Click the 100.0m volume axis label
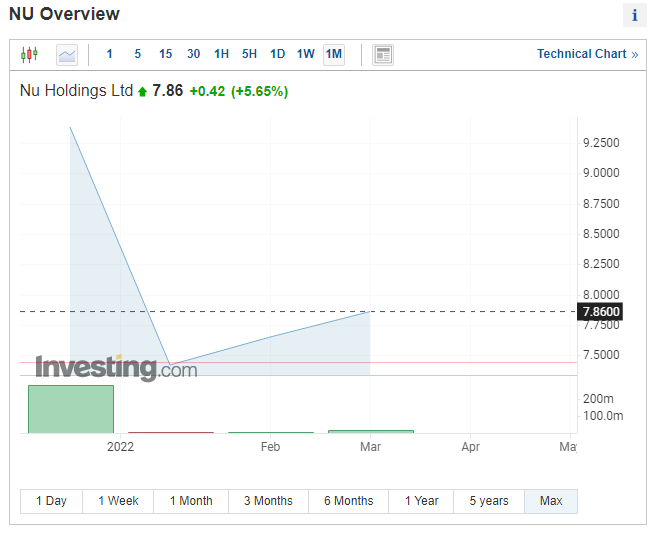The height and width of the screenshot is (536, 658). 603,416
